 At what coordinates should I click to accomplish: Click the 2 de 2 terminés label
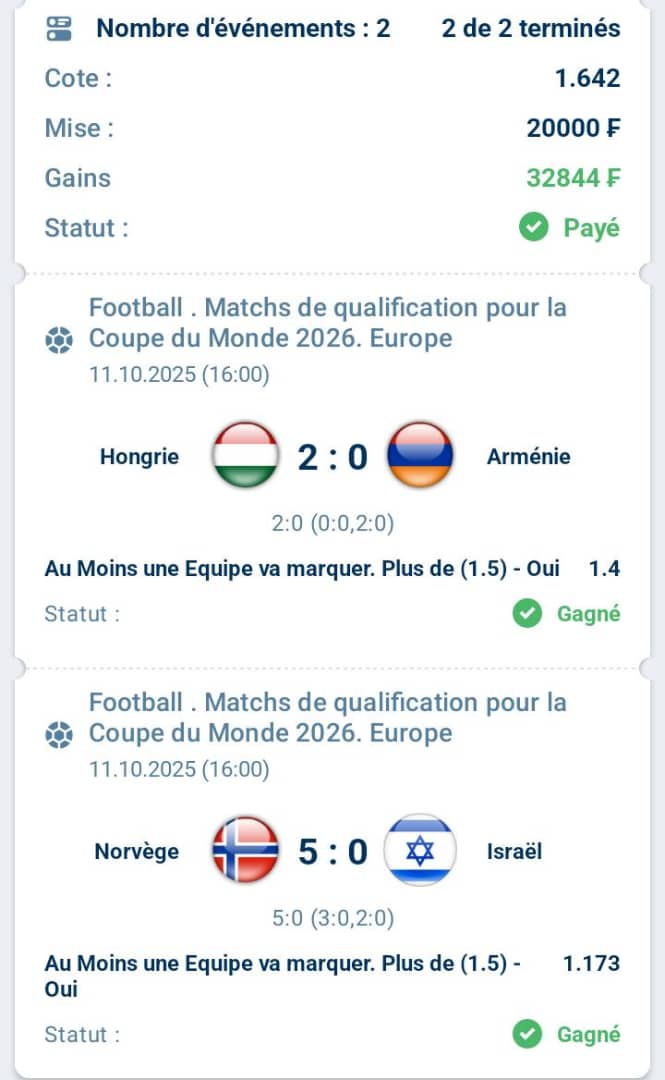(530, 28)
